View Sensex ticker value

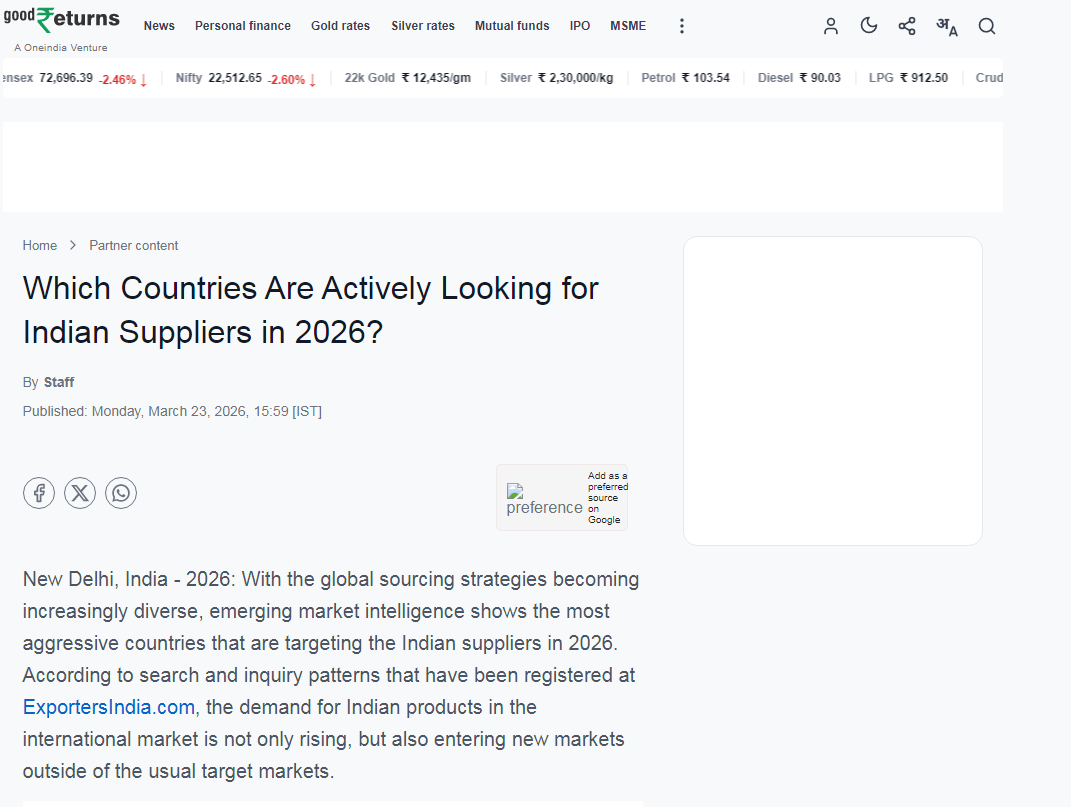tap(66, 78)
